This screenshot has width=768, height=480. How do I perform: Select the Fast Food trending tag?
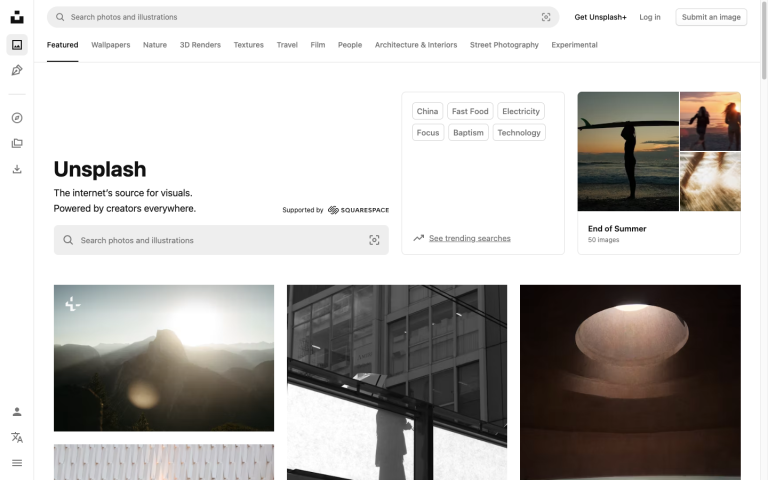[470, 111]
